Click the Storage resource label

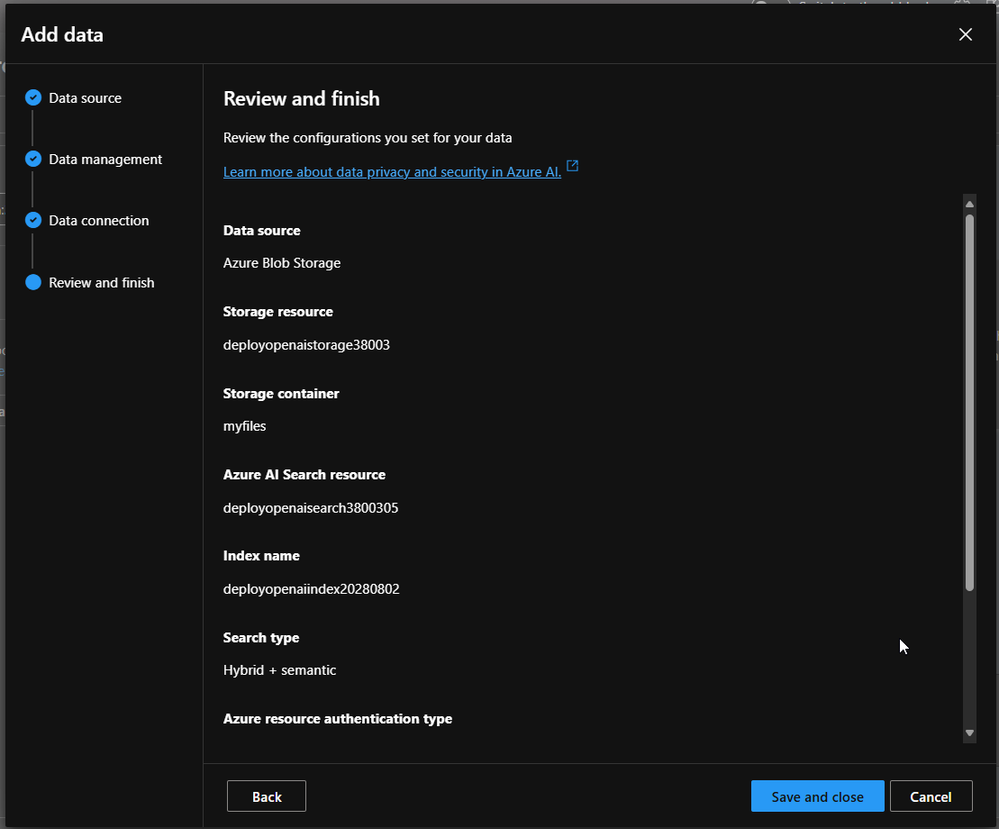pos(278,312)
